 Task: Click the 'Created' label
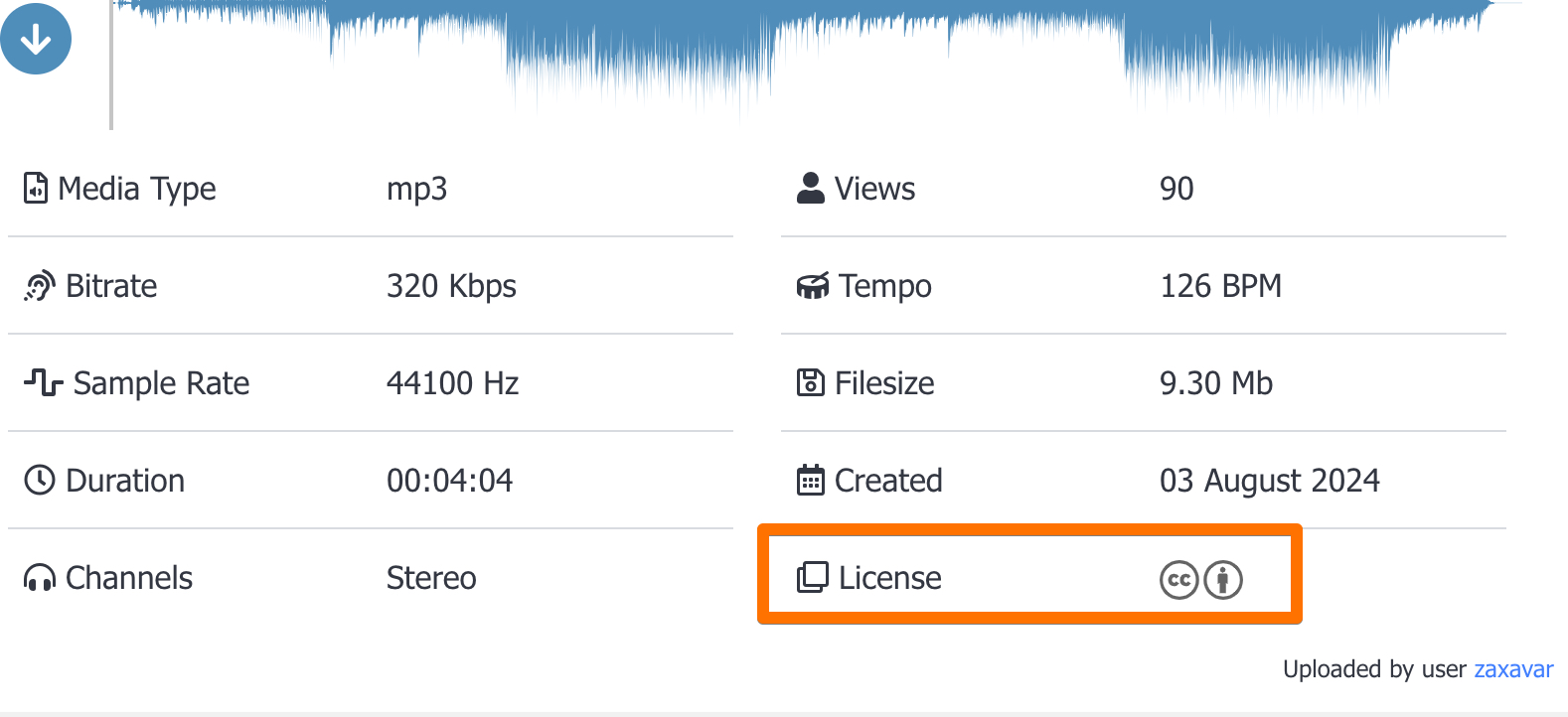point(888,481)
